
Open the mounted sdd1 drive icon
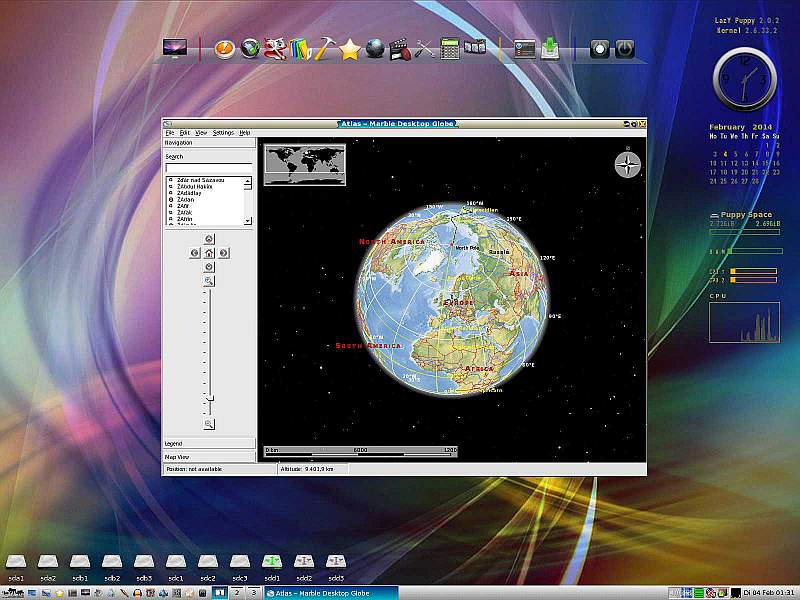tap(272, 562)
